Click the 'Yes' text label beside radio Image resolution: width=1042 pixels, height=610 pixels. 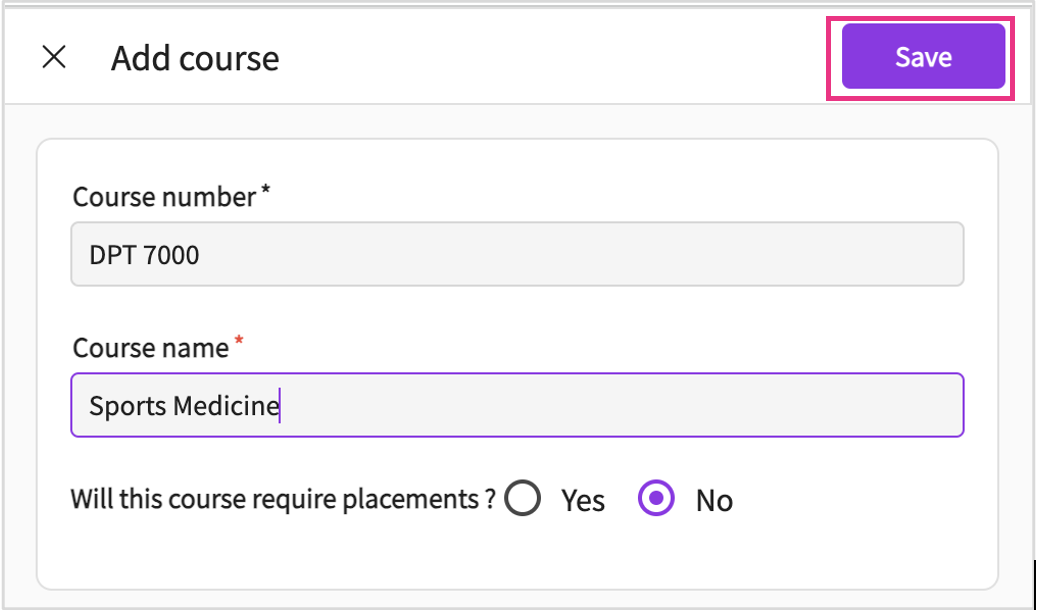582,500
